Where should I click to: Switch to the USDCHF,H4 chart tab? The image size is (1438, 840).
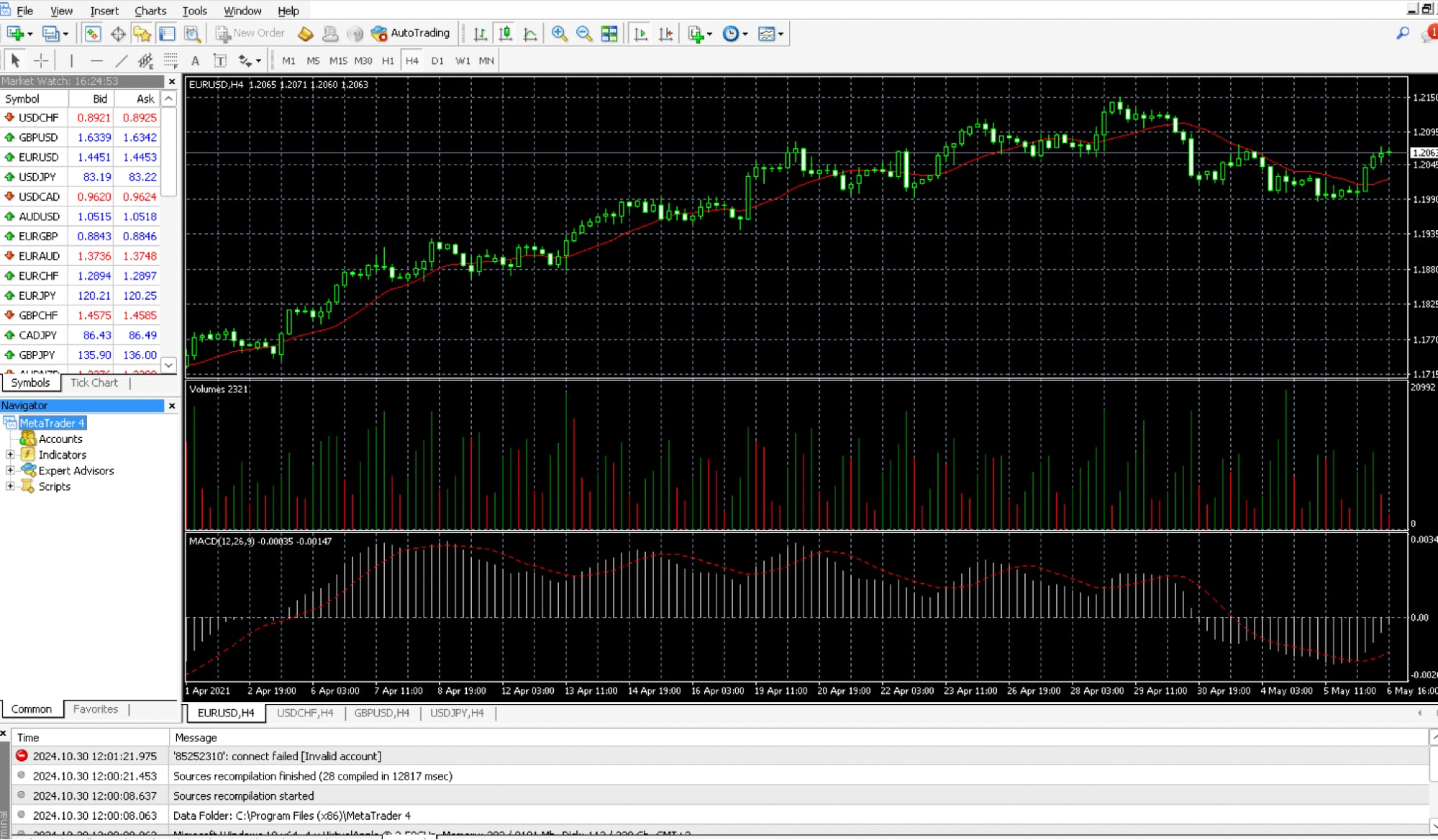(304, 712)
